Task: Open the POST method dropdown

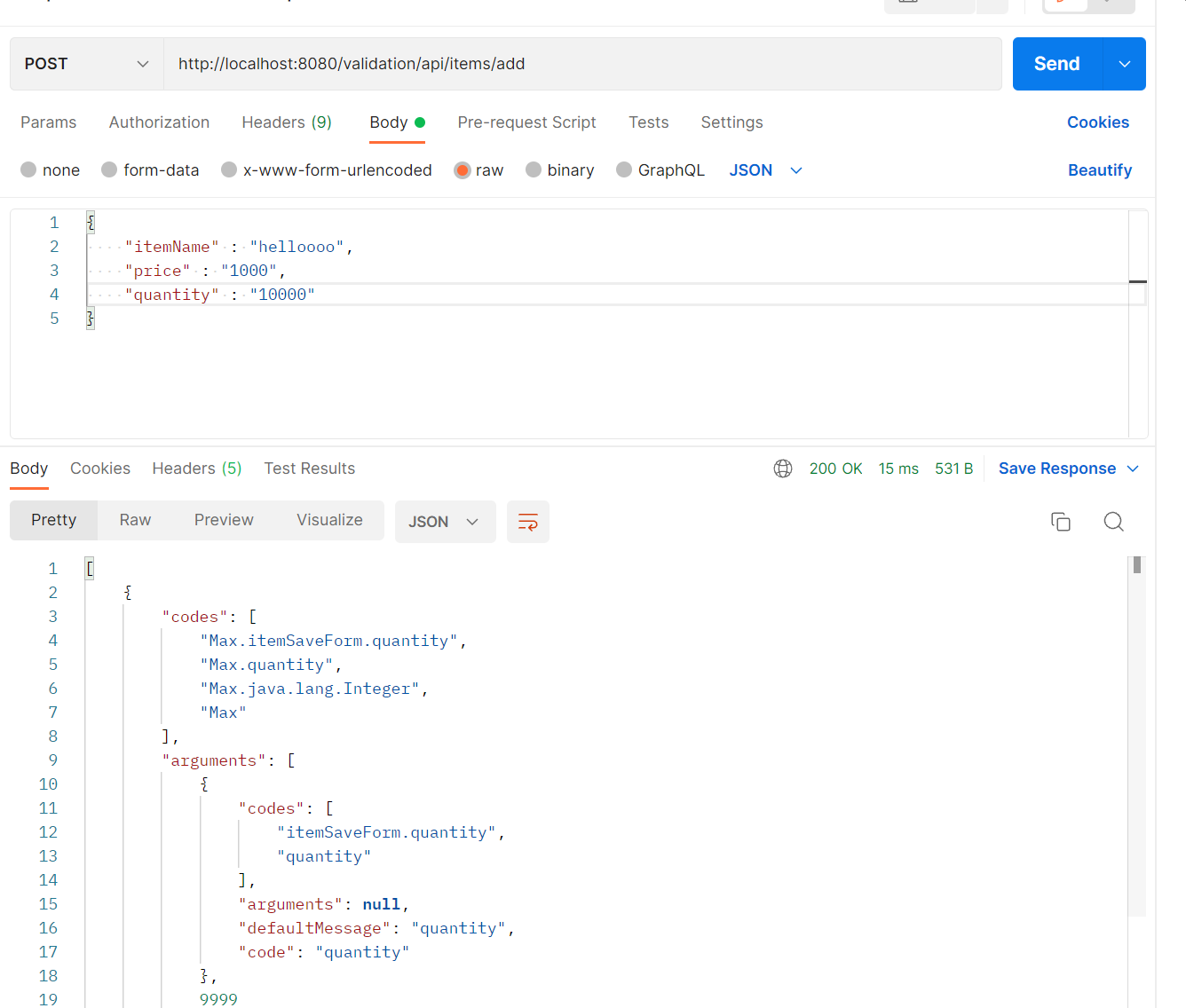Action: 87,64
